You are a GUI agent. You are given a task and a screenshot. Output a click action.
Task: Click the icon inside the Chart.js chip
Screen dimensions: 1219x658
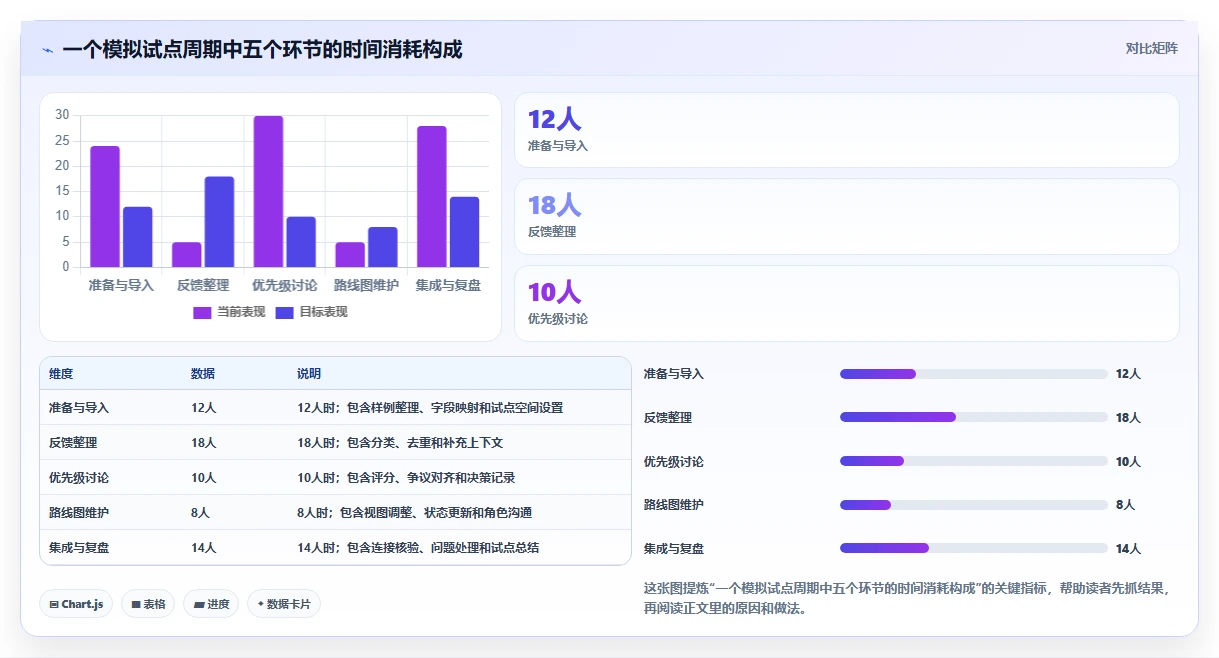[x=54, y=604]
